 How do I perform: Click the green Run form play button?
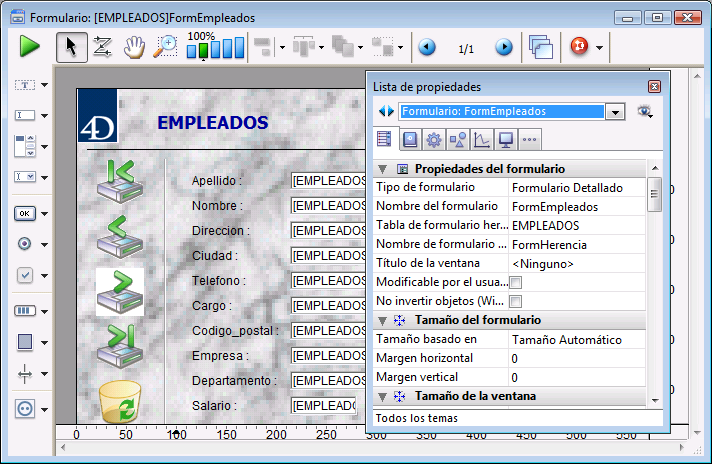click(x=29, y=46)
